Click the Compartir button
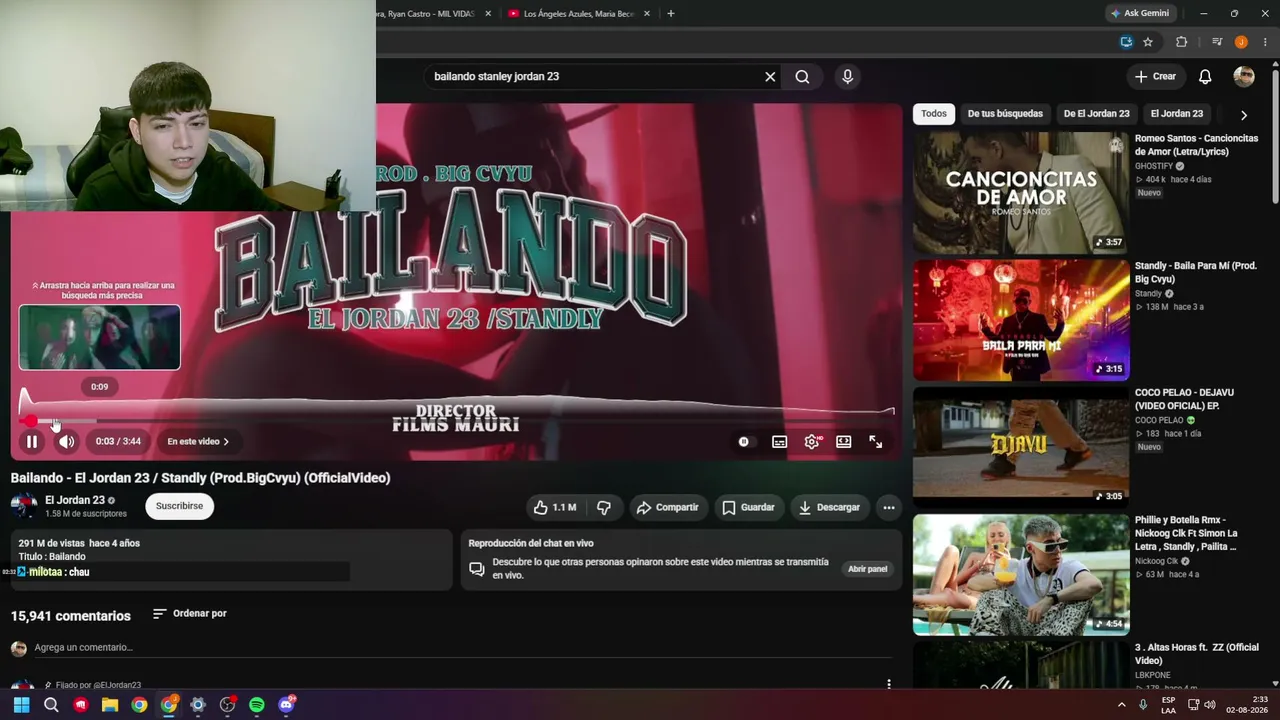Viewport: 1280px width, 720px height. coord(667,507)
